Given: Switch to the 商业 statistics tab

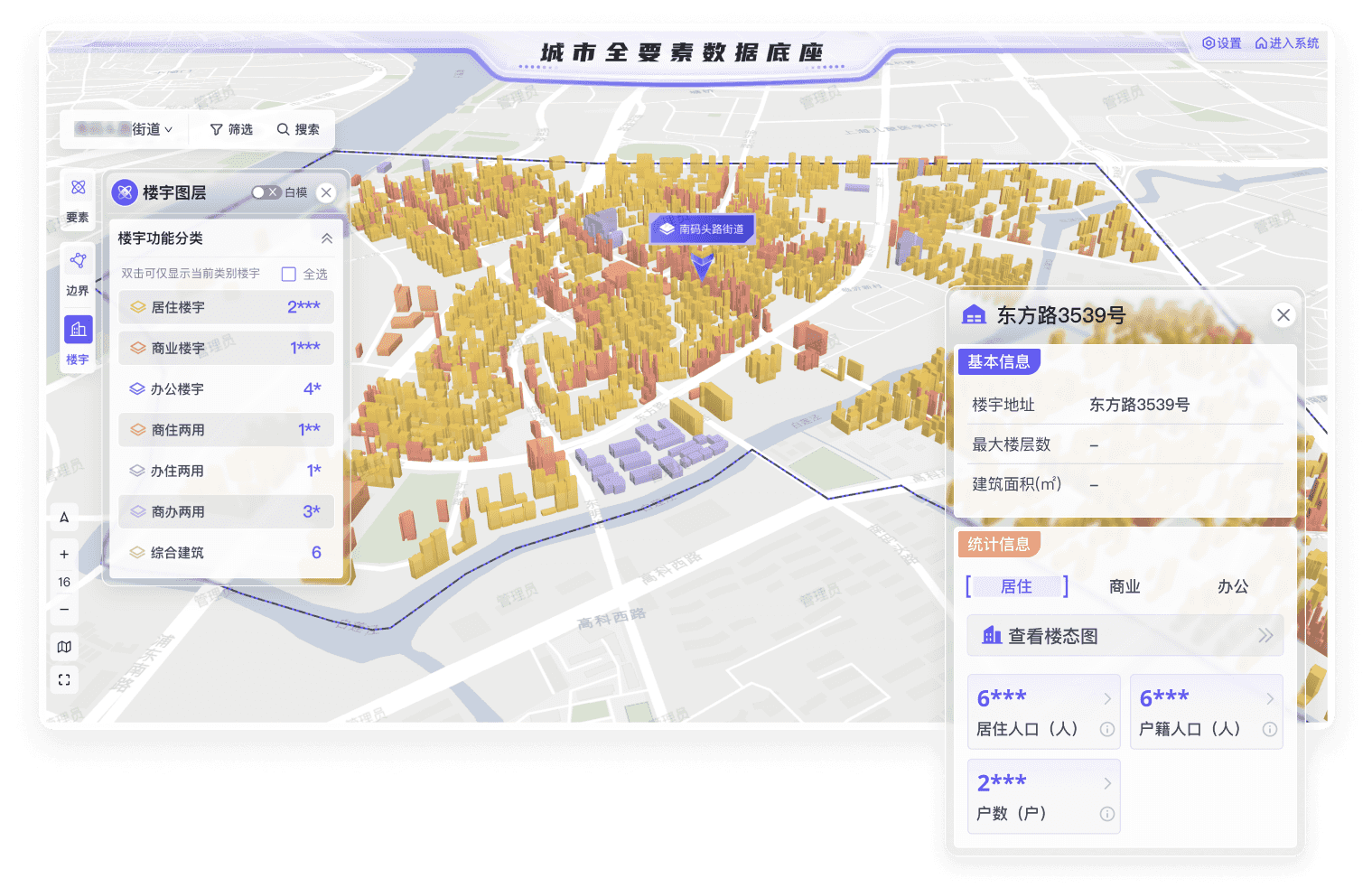Looking at the screenshot, I should pyautogui.click(x=1125, y=586).
